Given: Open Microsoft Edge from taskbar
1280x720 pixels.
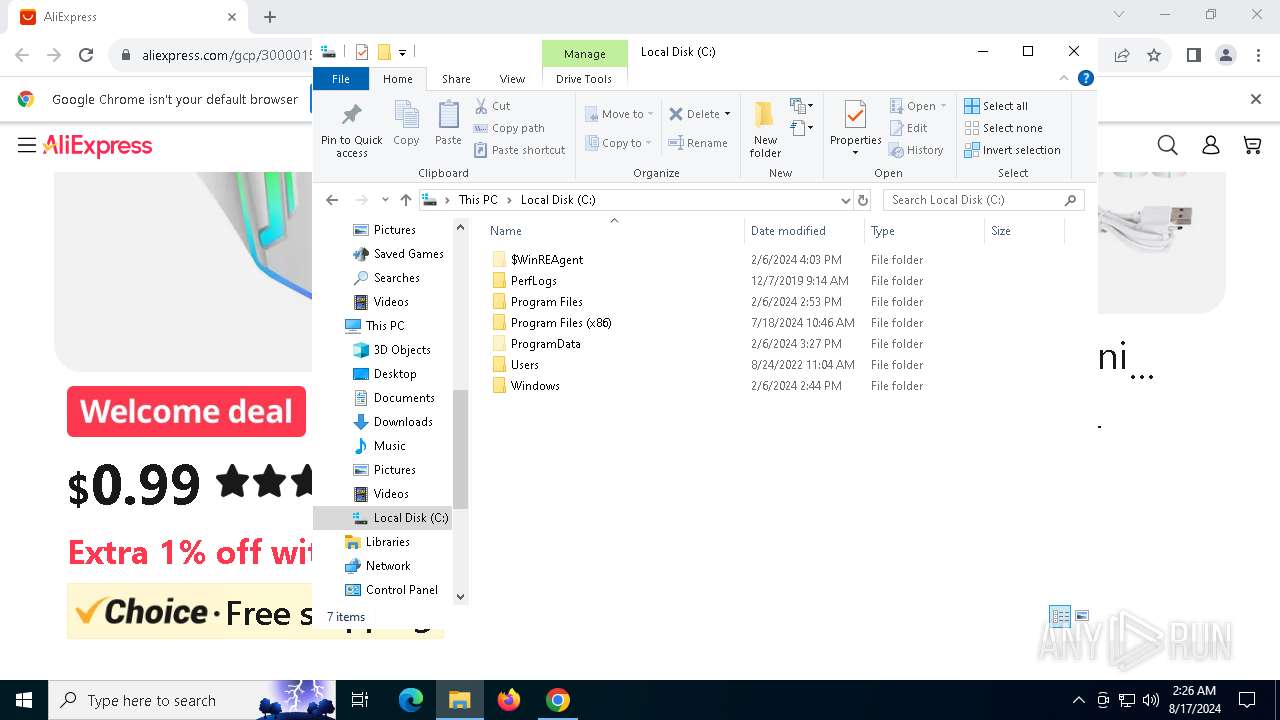Looking at the screenshot, I should [x=411, y=700].
